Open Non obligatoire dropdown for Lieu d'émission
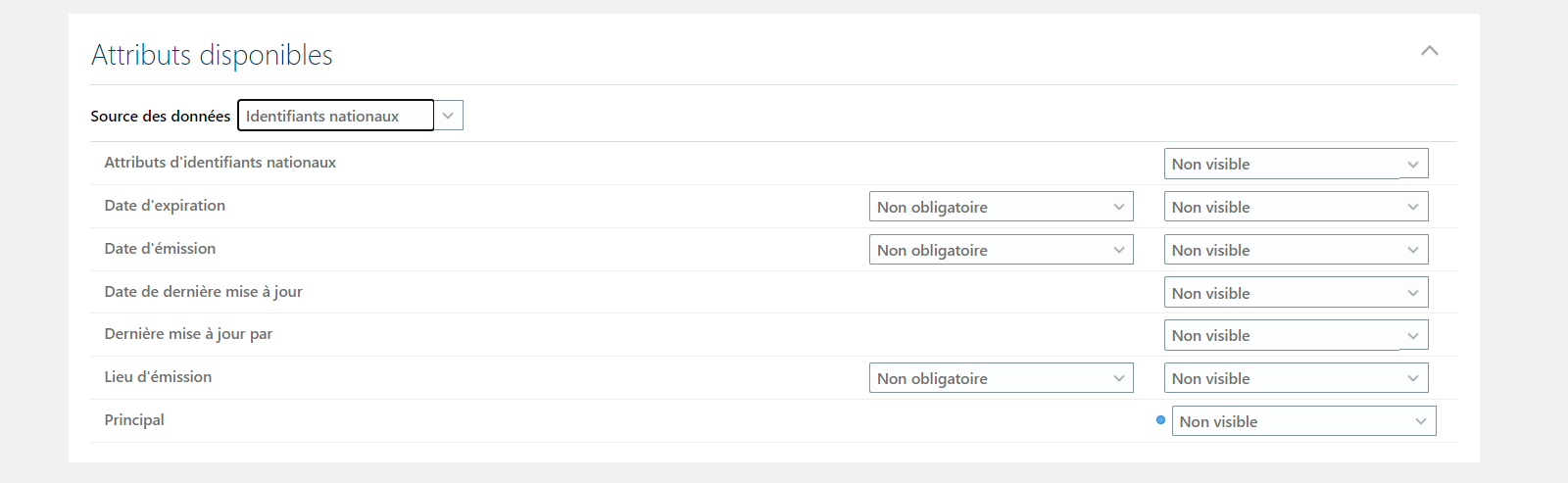This screenshot has height=483, width=1568. pos(1001,378)
